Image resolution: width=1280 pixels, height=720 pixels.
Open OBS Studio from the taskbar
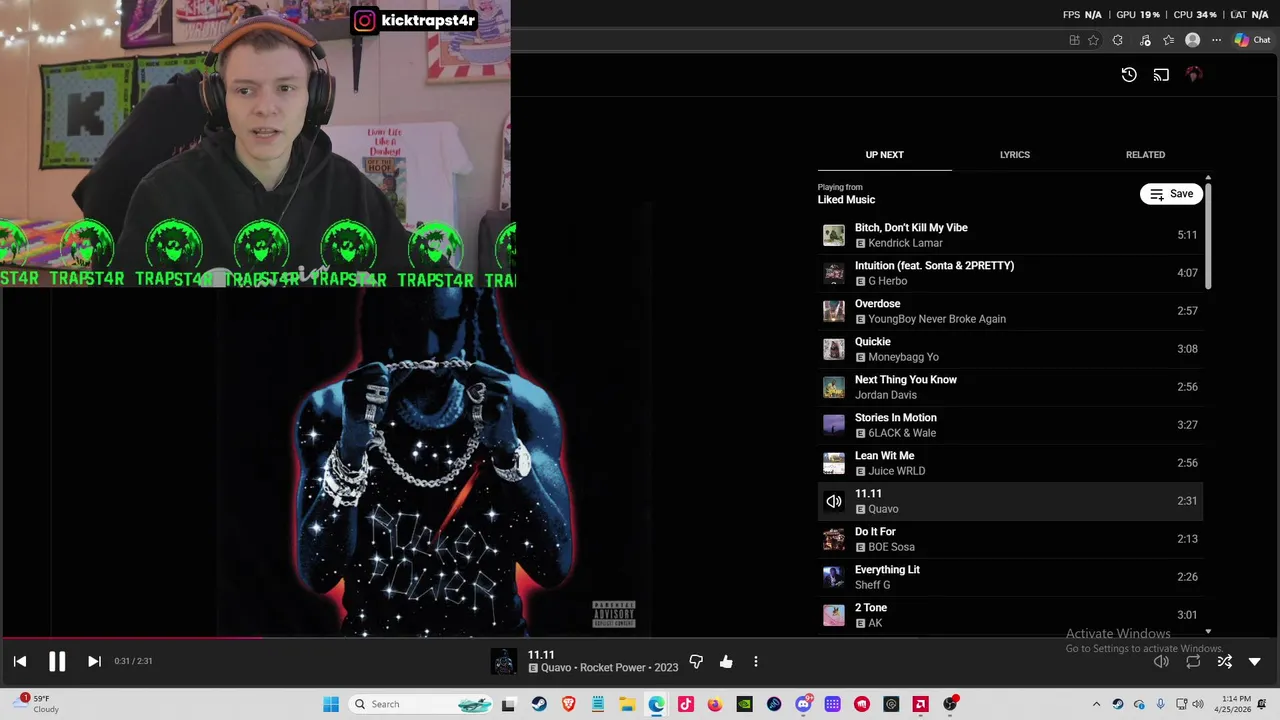950,704
